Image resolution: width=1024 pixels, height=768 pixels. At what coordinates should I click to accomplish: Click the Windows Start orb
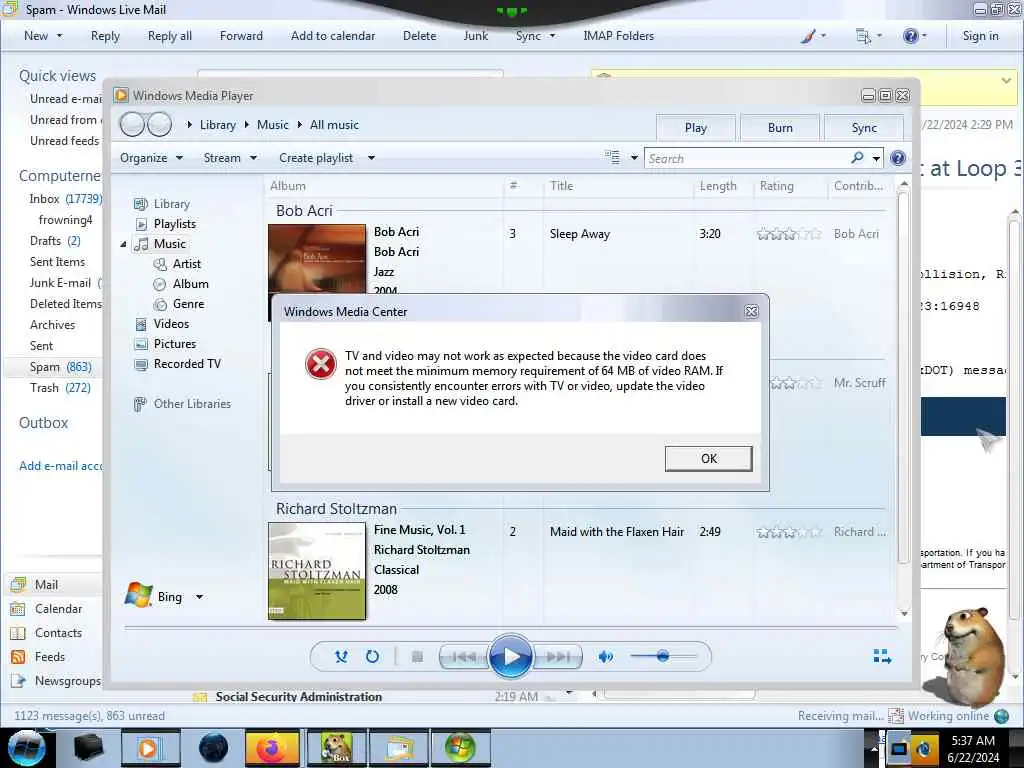[x=26, y=748]
